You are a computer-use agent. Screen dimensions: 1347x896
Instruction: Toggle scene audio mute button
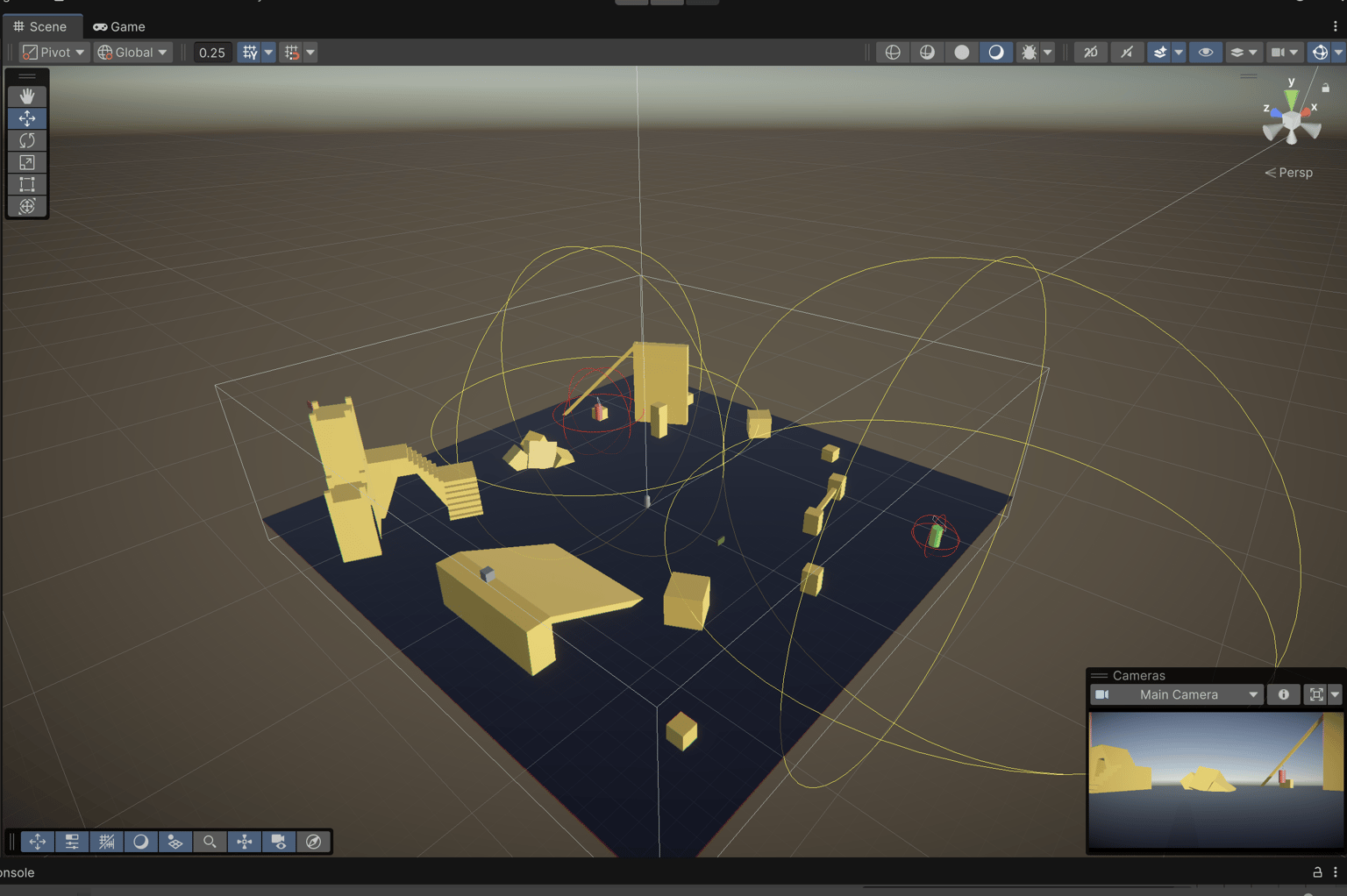1127,53
